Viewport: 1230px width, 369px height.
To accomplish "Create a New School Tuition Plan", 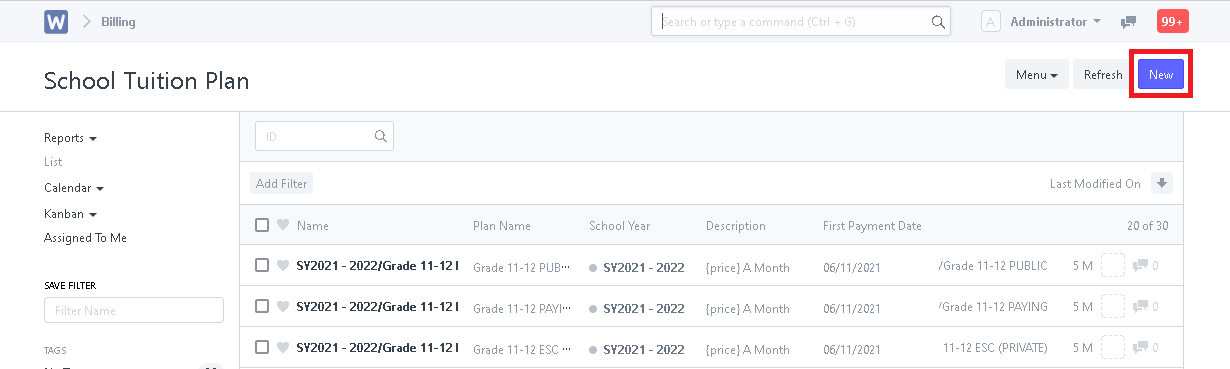I will point(1161,75).
